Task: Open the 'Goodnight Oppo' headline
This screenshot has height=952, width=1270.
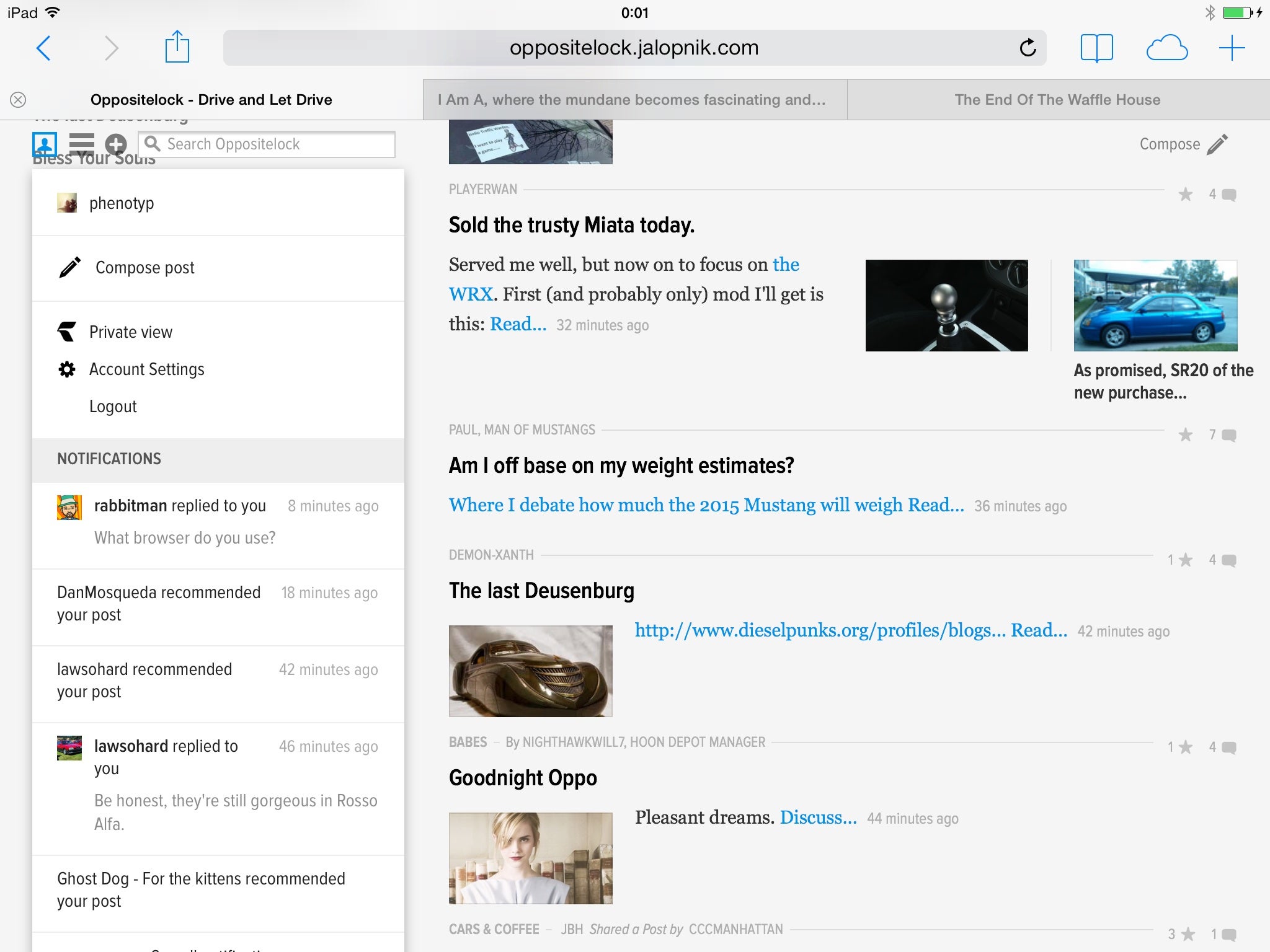Action: coord(523,778)
